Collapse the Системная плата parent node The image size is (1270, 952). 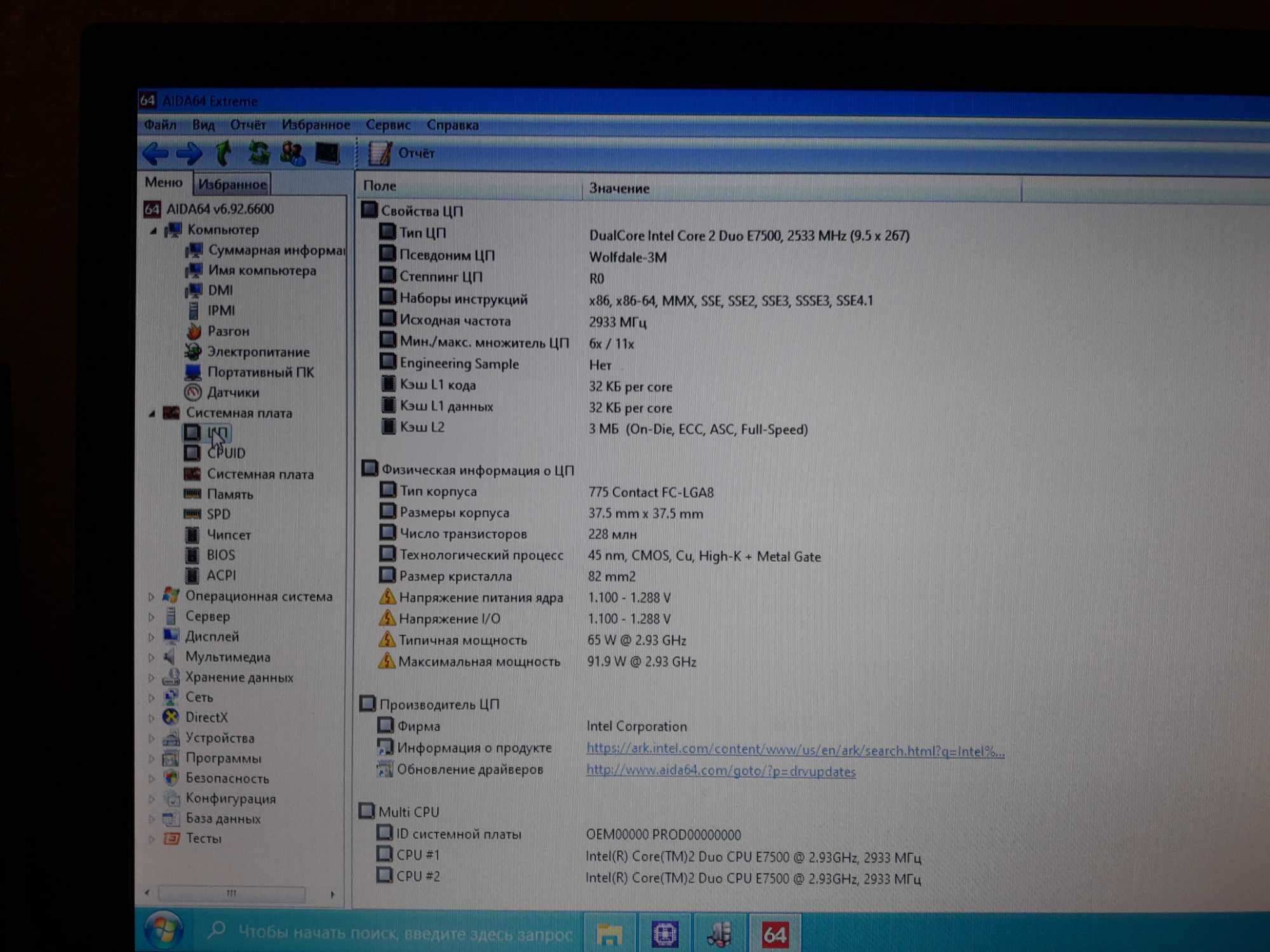pos(152,413)
